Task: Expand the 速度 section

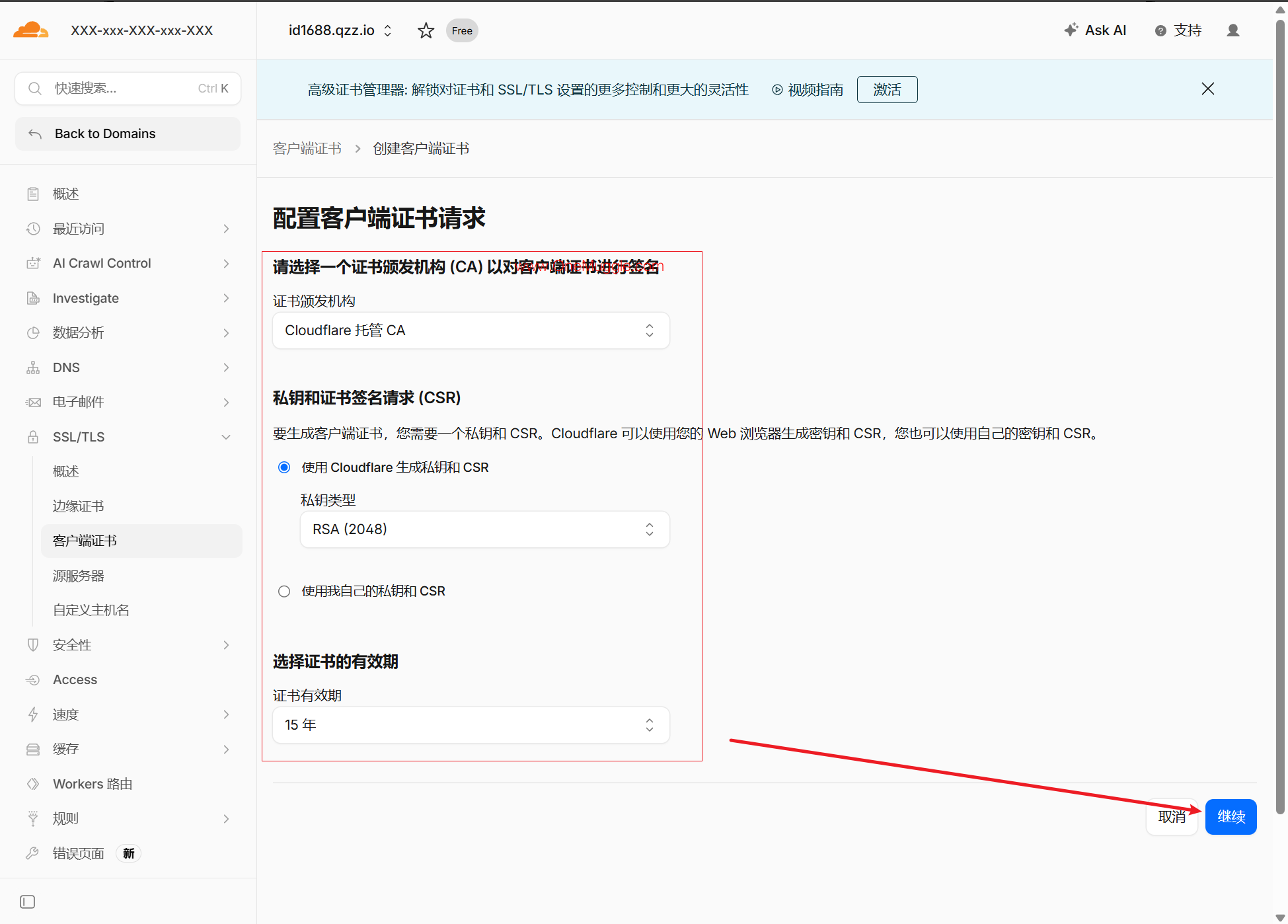Action: pyautogui.click(x=226, y=714)
